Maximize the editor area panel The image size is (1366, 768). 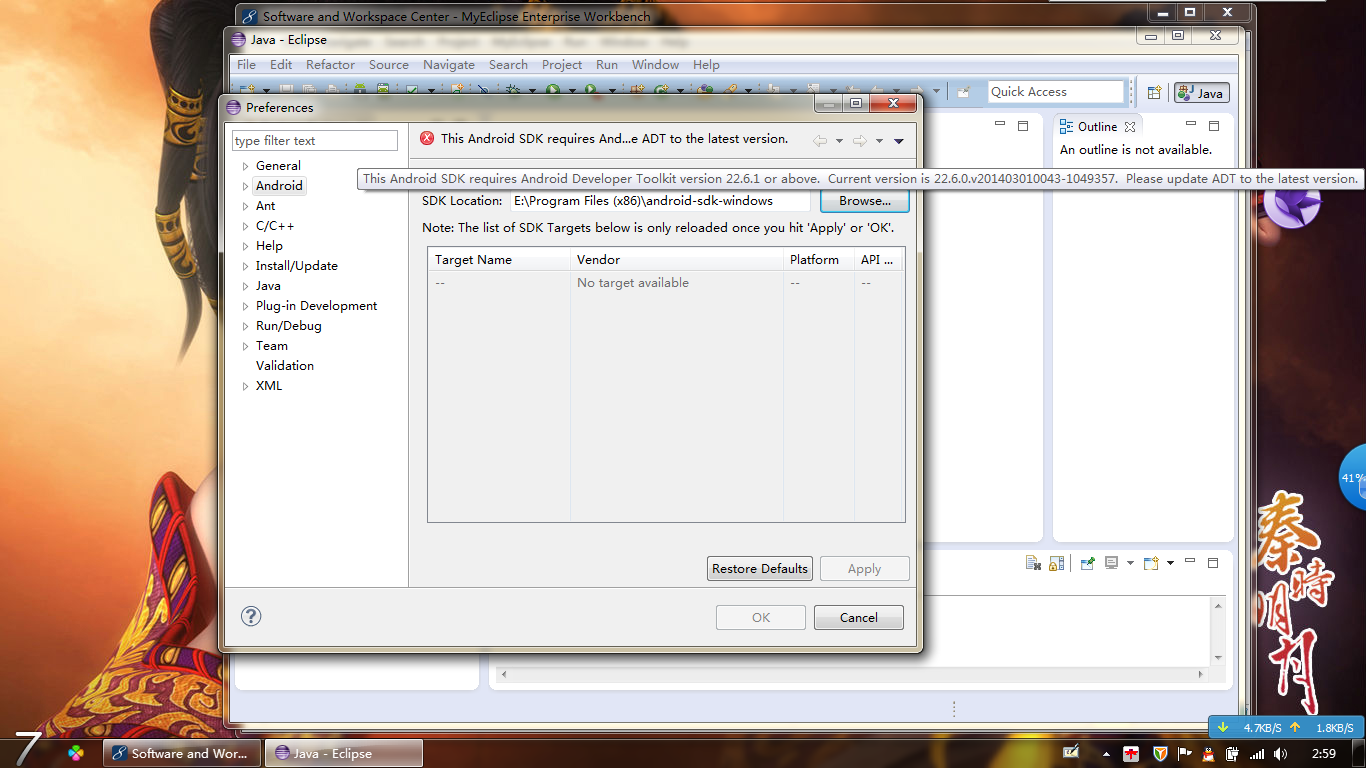[1023, 126]
